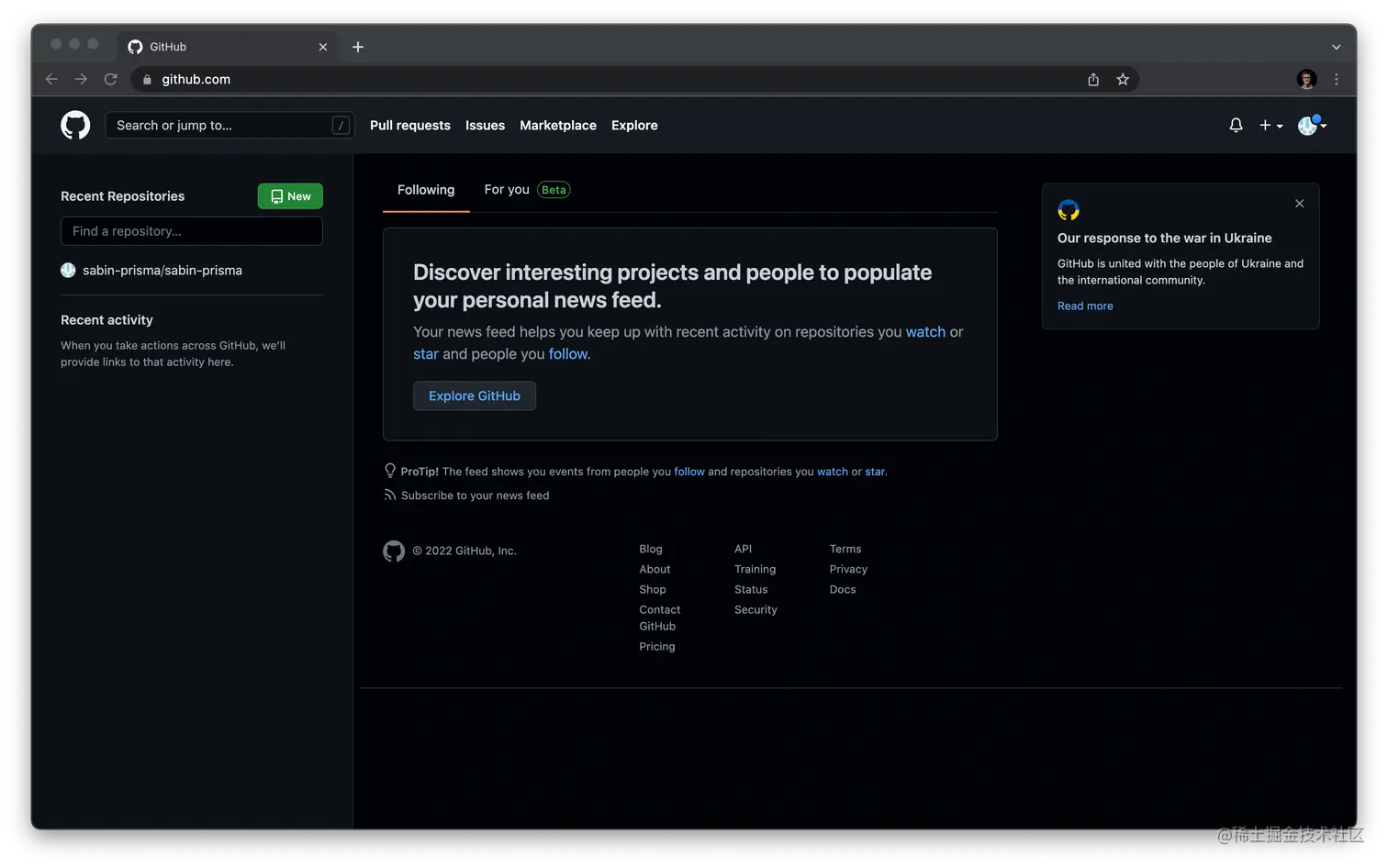Screen dimensions: 1388x868
Task: Open the share icon in the address bar
Action: pos(1092,79)
